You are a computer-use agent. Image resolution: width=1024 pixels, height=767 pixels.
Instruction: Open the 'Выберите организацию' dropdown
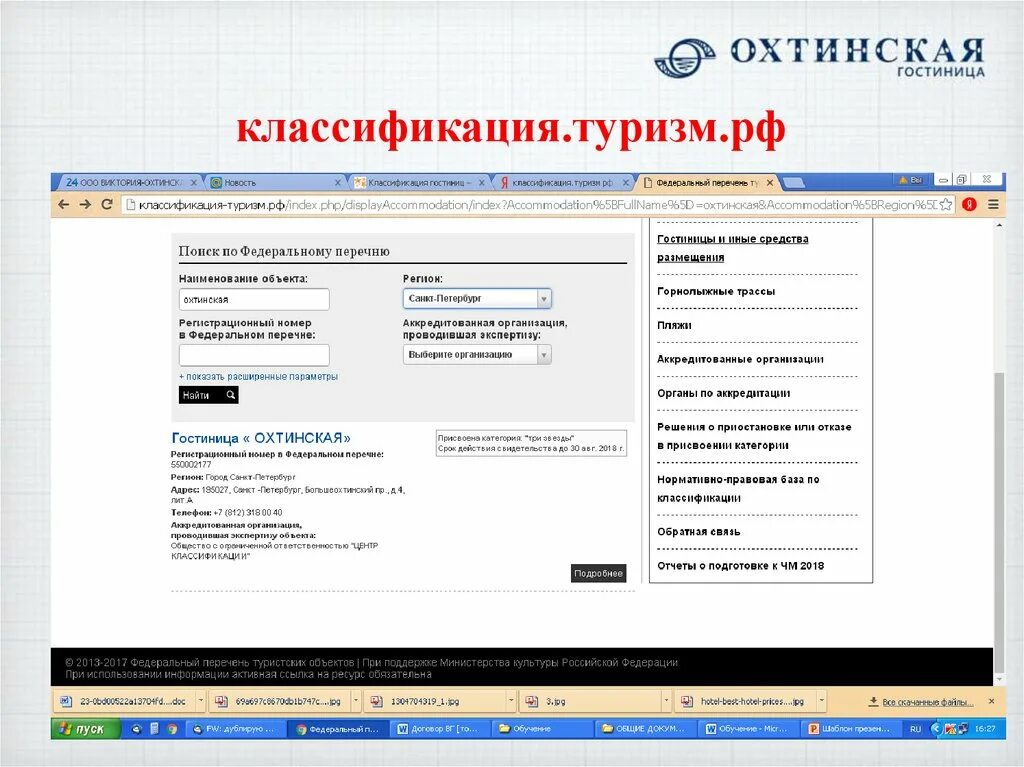point(477,355)
